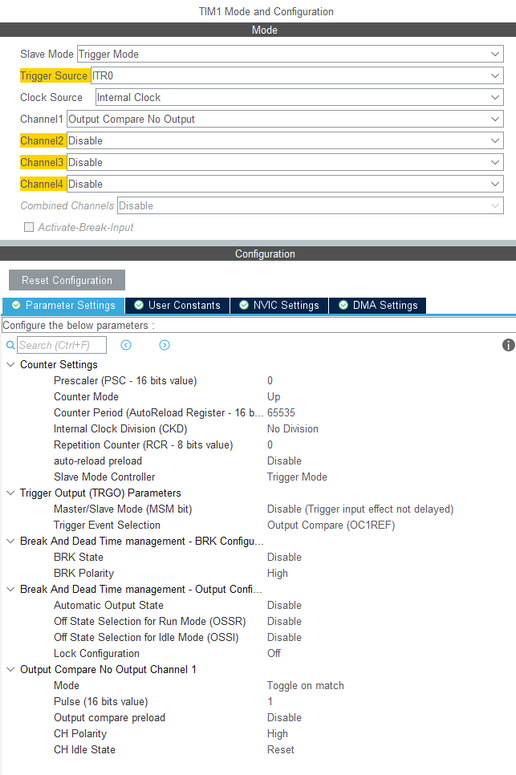This screenshot has width=516, height=775.
Task: Collapse Trigger Output (TRGO) Parameters group
Action: point(10,493)
